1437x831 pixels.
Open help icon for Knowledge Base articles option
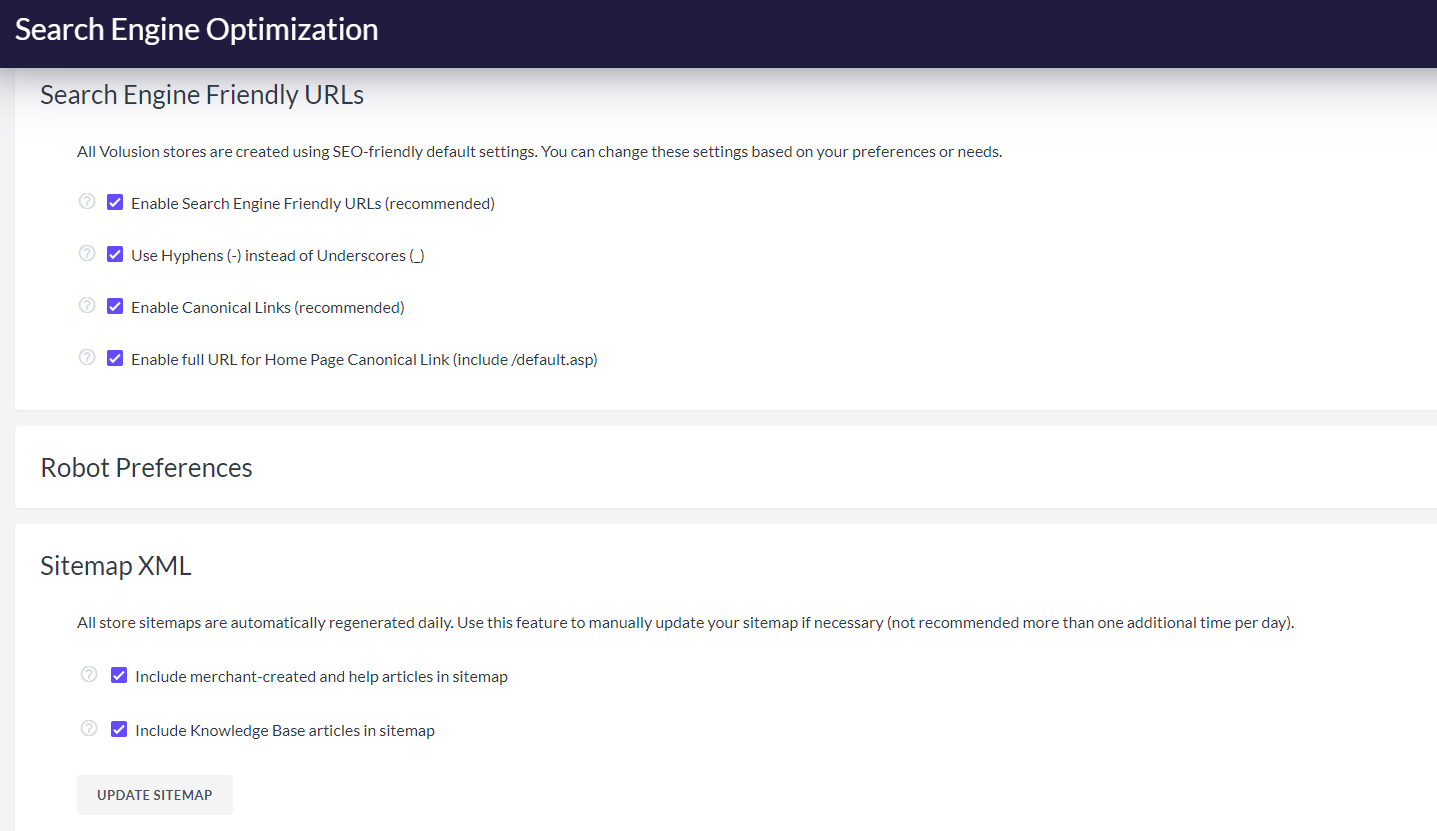89,729
